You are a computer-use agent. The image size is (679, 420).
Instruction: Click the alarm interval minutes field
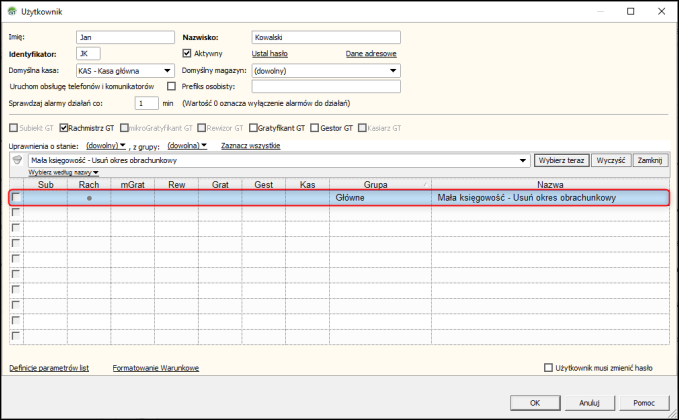tap(147, 103)
